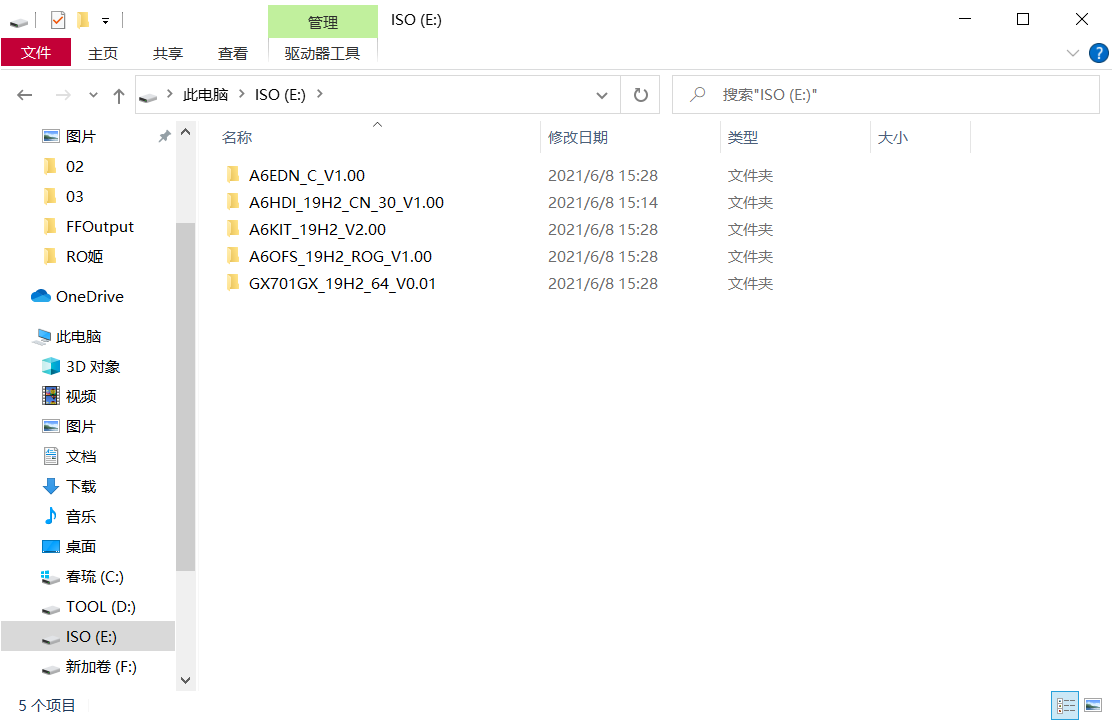Expand the ribbon with the chevron
Viewport: 1113px width, 721px height.
click(x=1073, y=53)
